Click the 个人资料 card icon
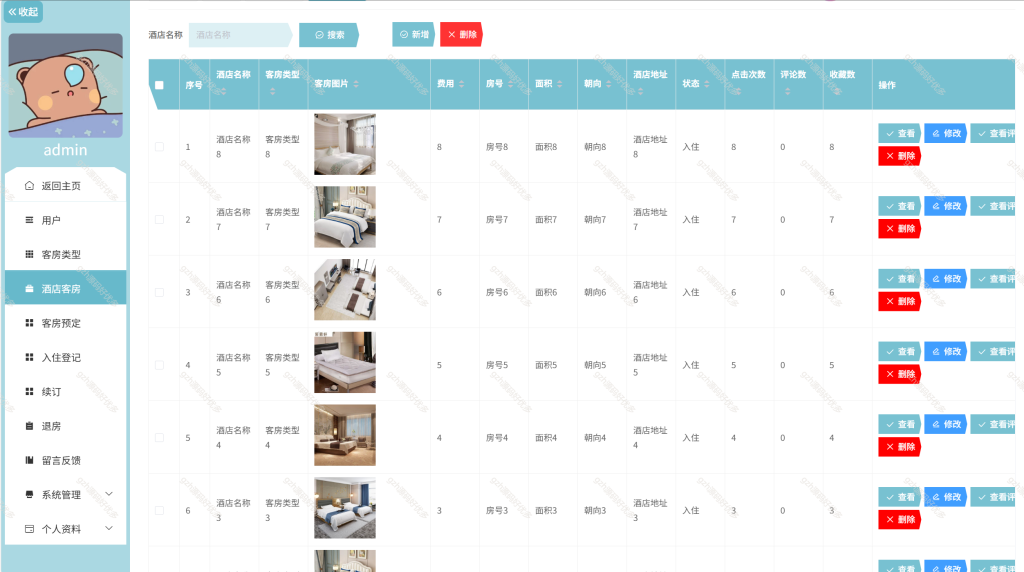 (x=29, y=528)
